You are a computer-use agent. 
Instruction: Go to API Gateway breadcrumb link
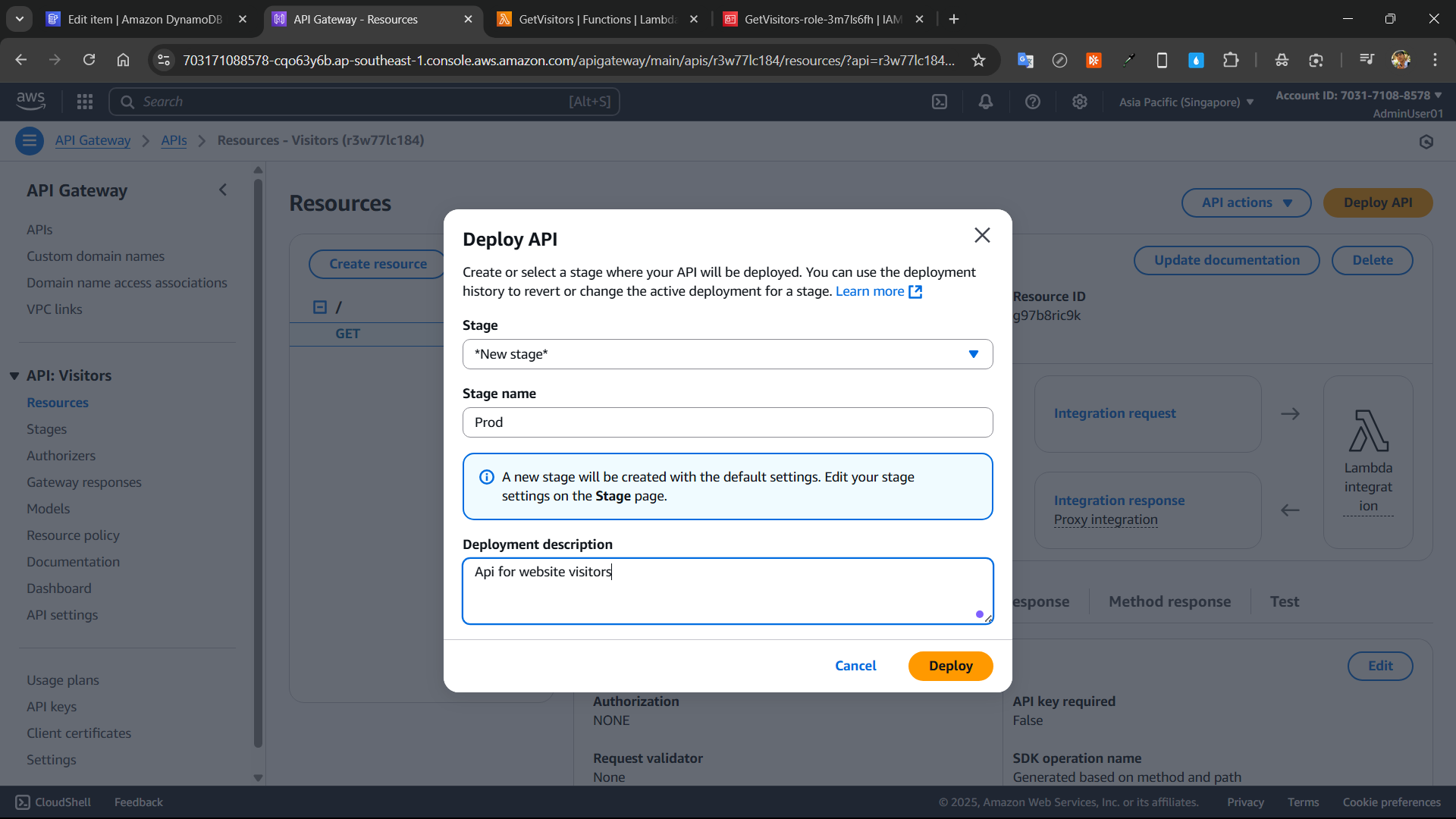pos(93,140)
